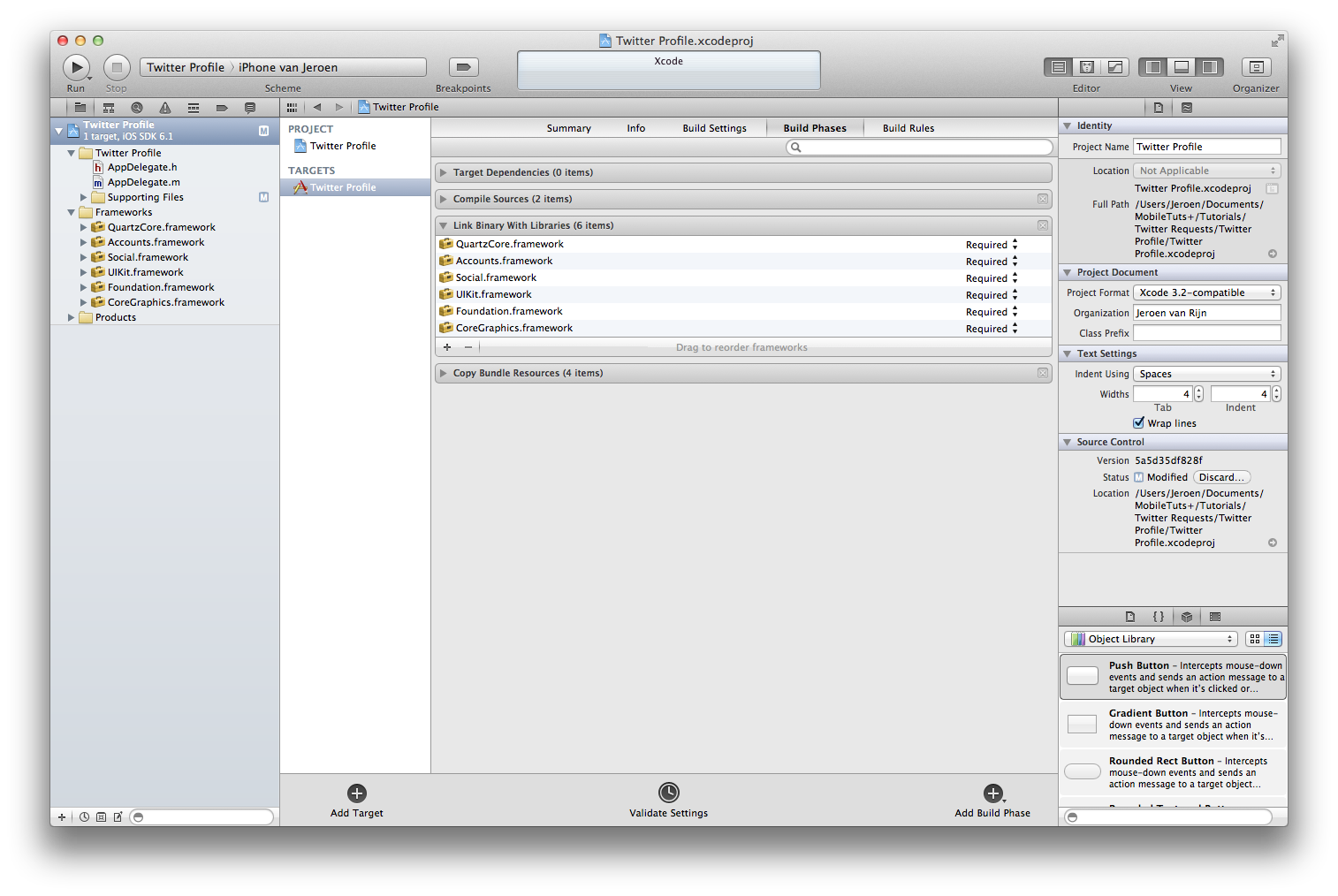Toggle the Wrap lines checkbox

click(x=1139, y=422)
